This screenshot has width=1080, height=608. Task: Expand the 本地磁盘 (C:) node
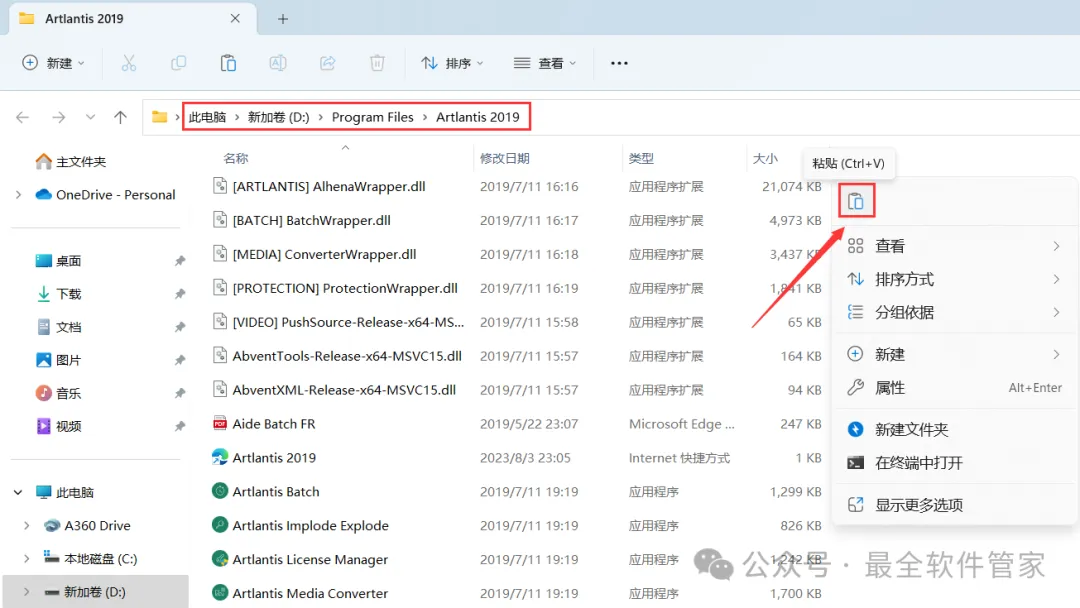pyautogui.click(x=27, y=558)
